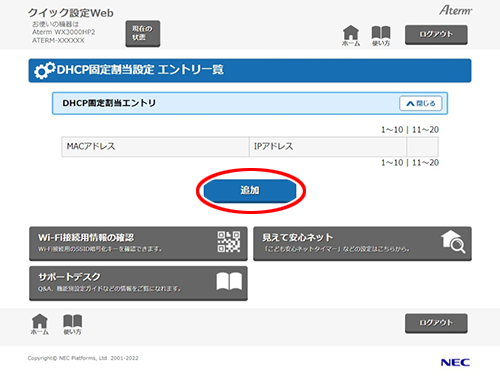The height and width of the screenshot is (383, 500).
Task: Select the lower 1~10 page link
Action: tap(392, 163)
